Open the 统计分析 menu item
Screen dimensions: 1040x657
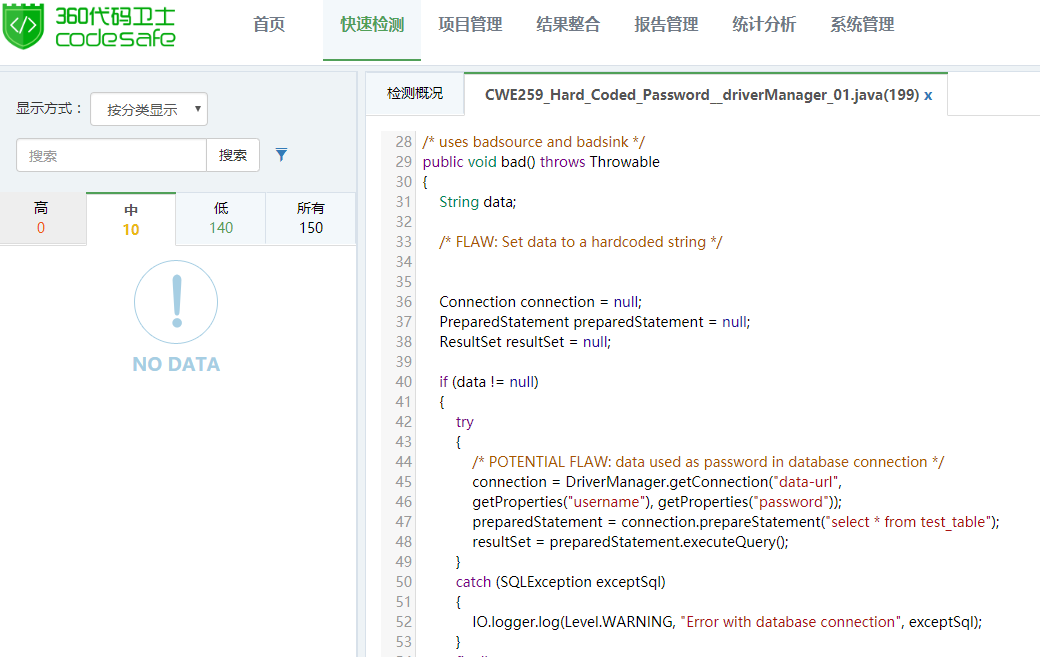coord(764,25)
